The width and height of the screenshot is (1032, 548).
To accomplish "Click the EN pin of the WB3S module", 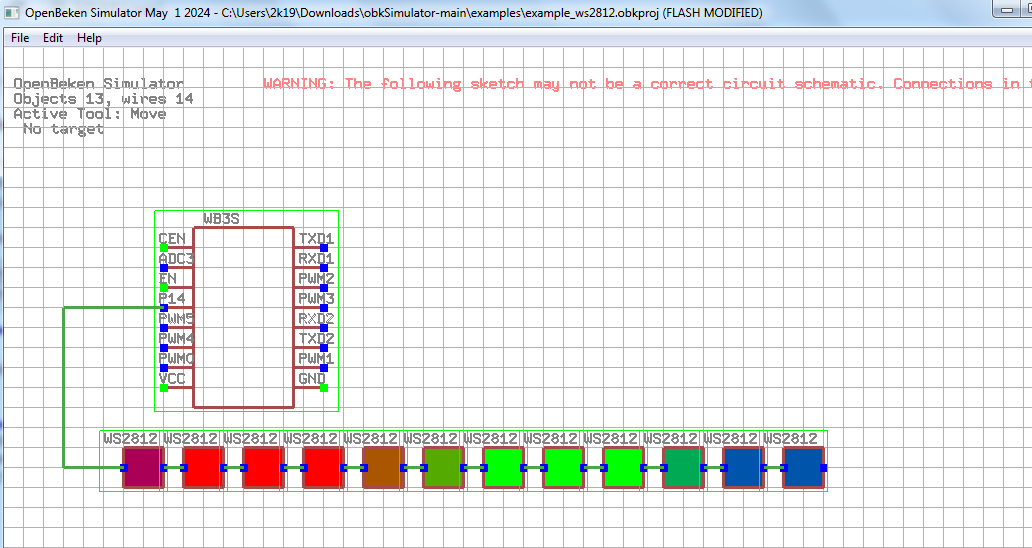I will pos(164,288).
